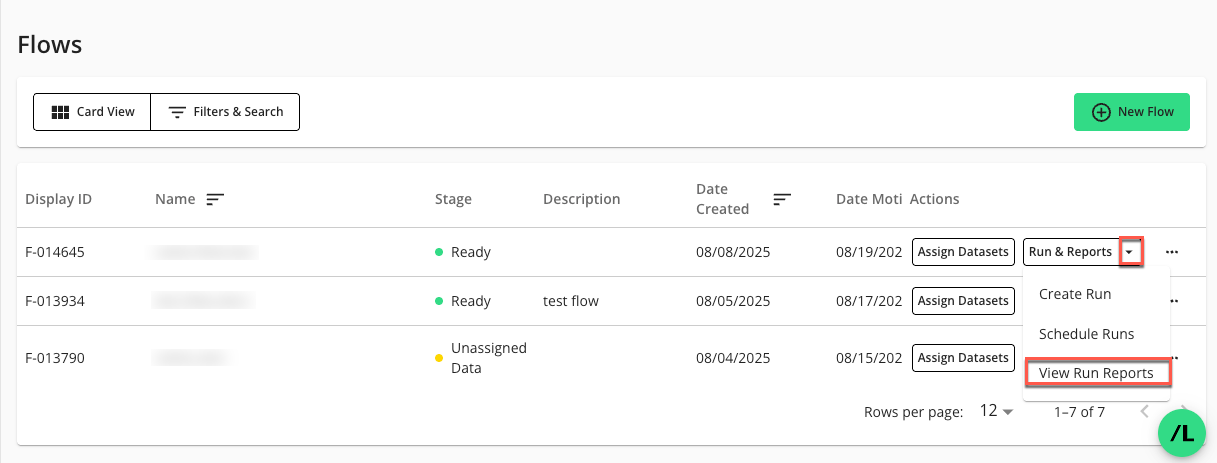This screenshot has height=463, width=1217.
Task: Sort by Name column sort icon
Action: point(214,199)
